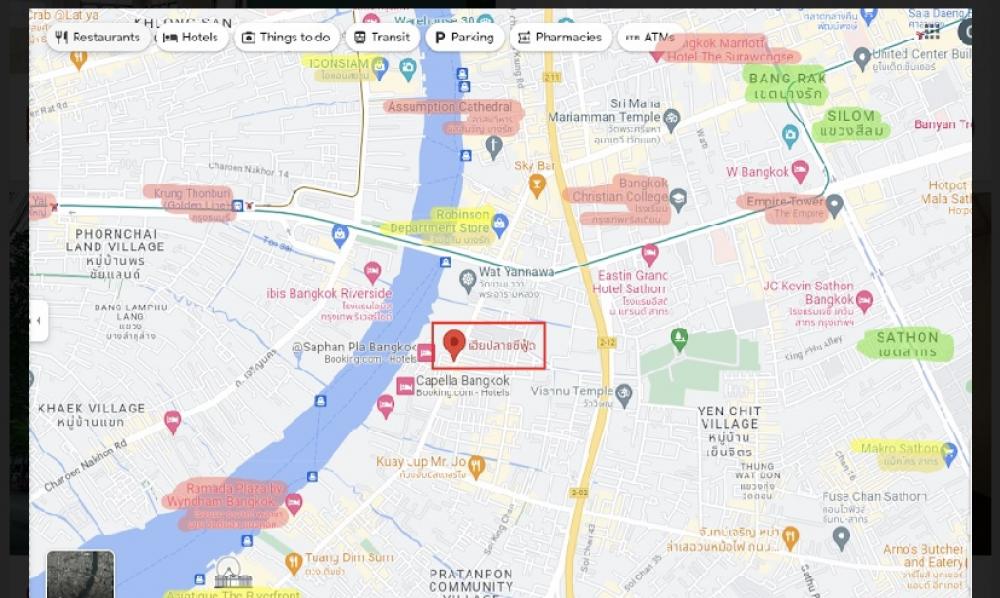Viewport: 1000px width, 598px height.
Task: Click W Bangkok hotel label
Action: point(758,172)
